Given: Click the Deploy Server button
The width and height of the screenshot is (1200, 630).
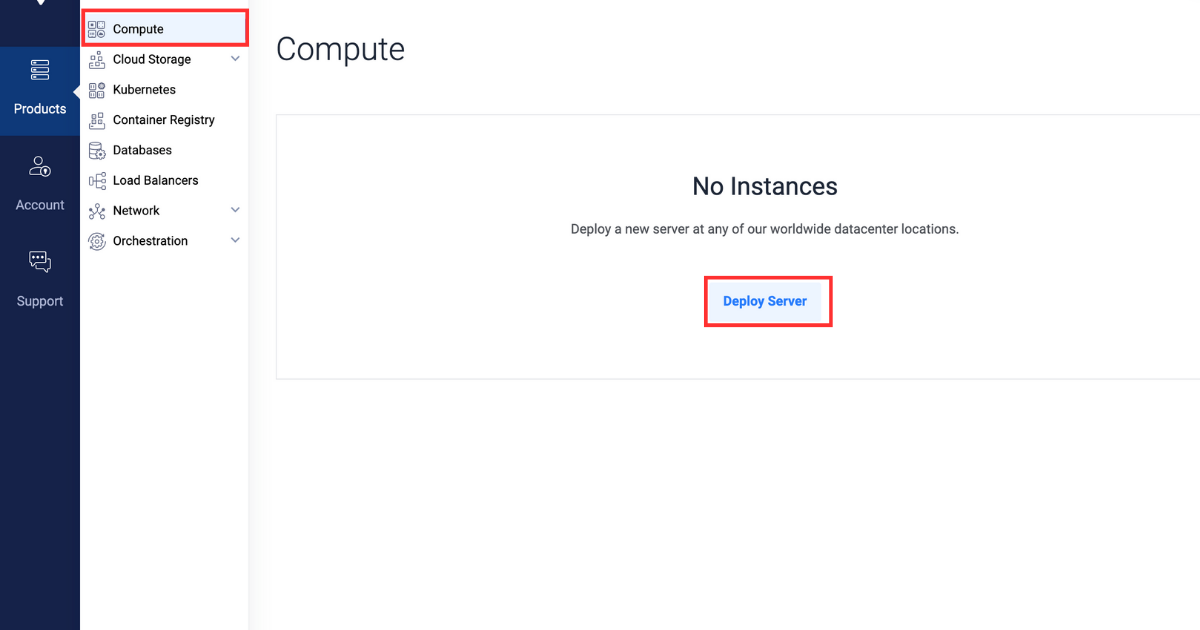Looking at the screenshot, I should (768, 301).
